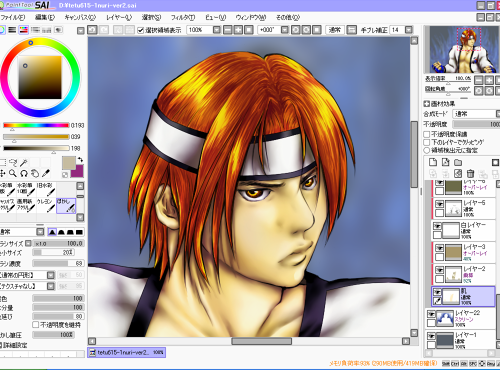The height and width of the screenshot is (370, 500).
Task: Clear the layer with the erase-layer icon
Action: pos(458,173)
